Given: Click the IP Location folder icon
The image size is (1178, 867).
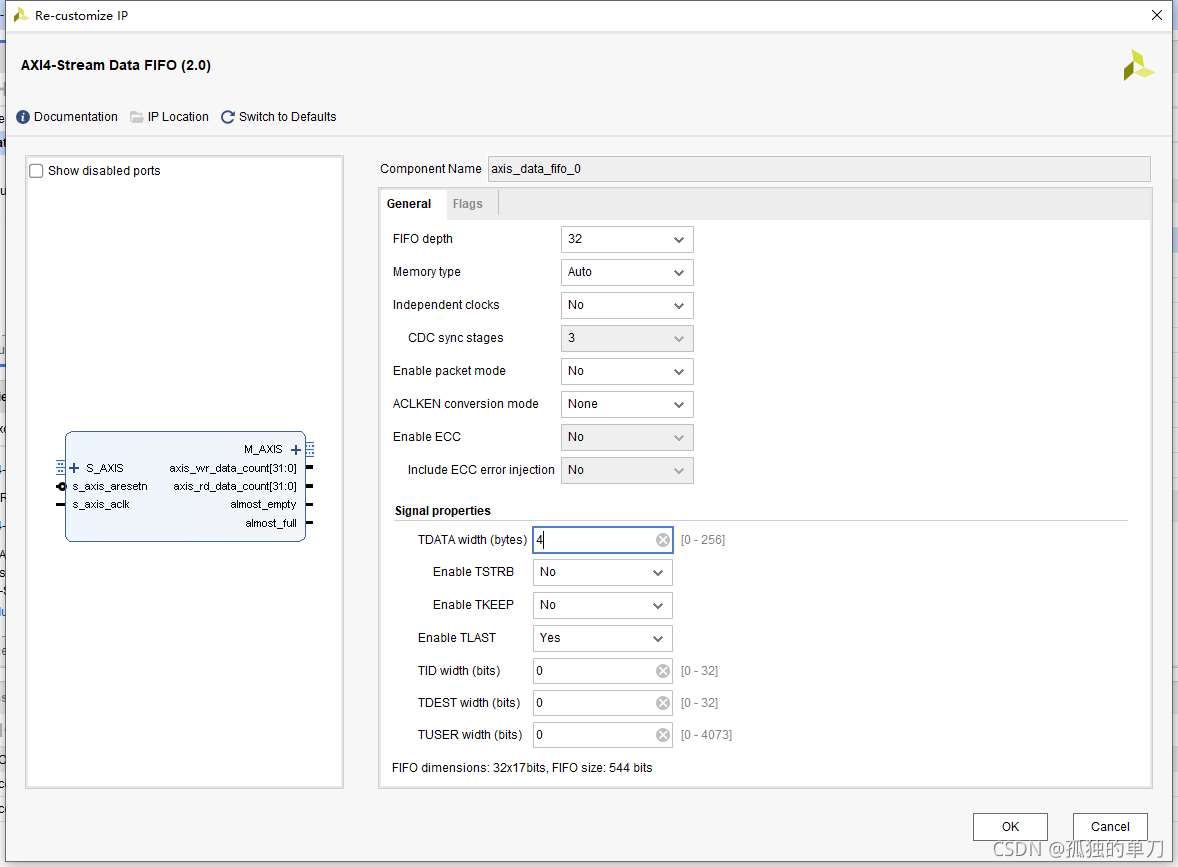Looking at the screenshot, I should tap(137, 117).
